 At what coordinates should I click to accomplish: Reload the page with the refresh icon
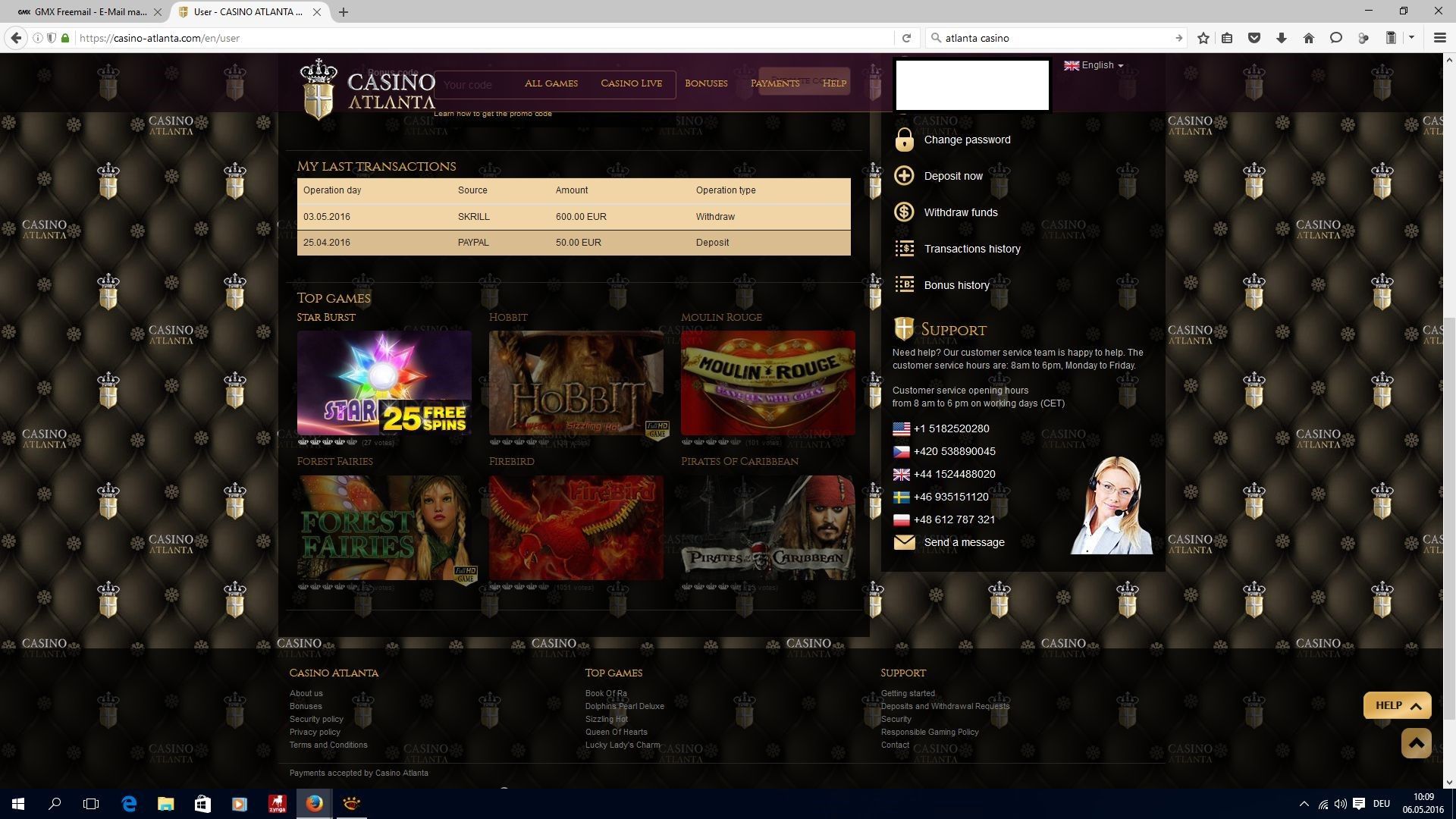click(906, 38)
